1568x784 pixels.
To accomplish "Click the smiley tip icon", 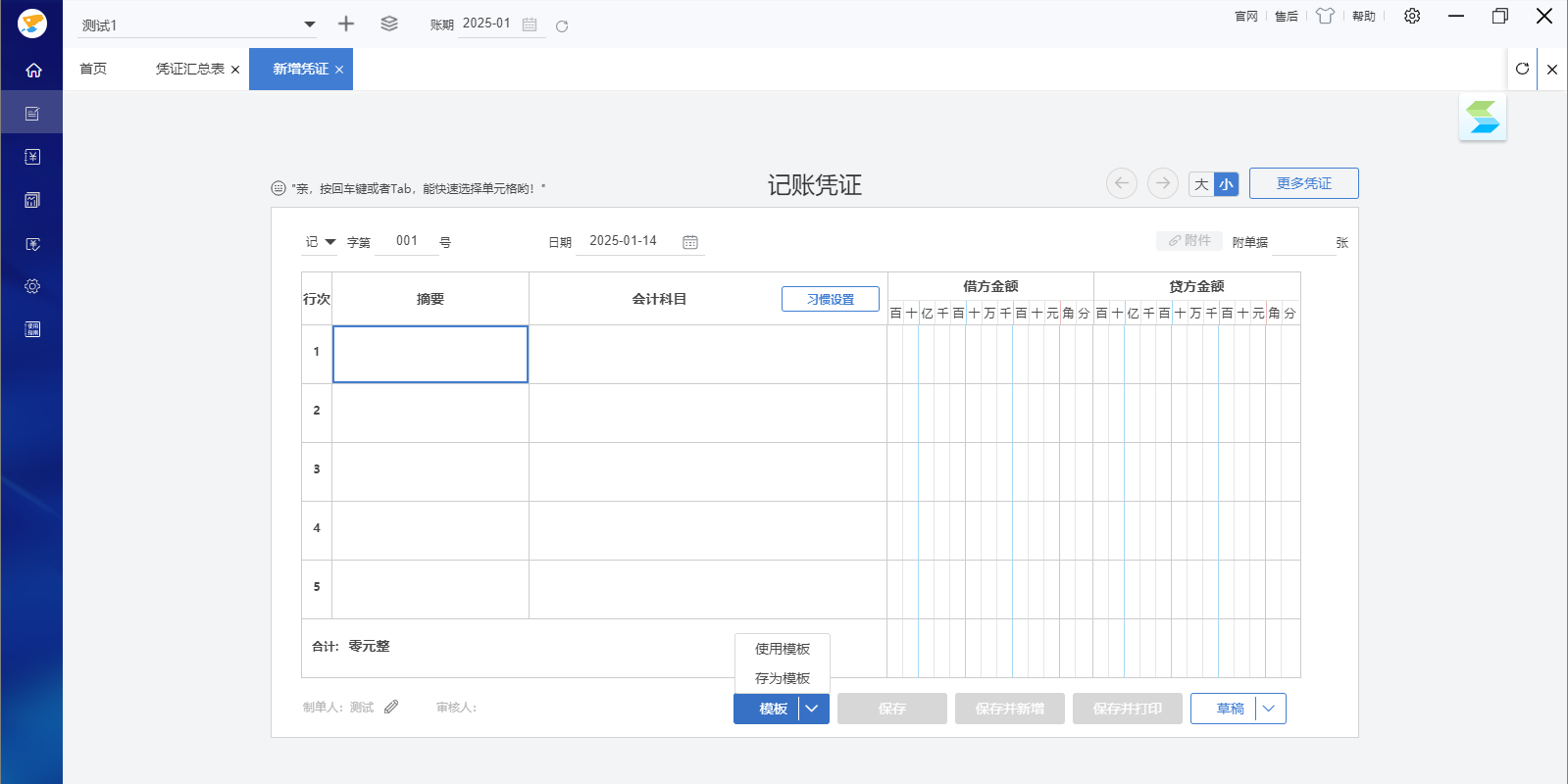I will 278,188.
